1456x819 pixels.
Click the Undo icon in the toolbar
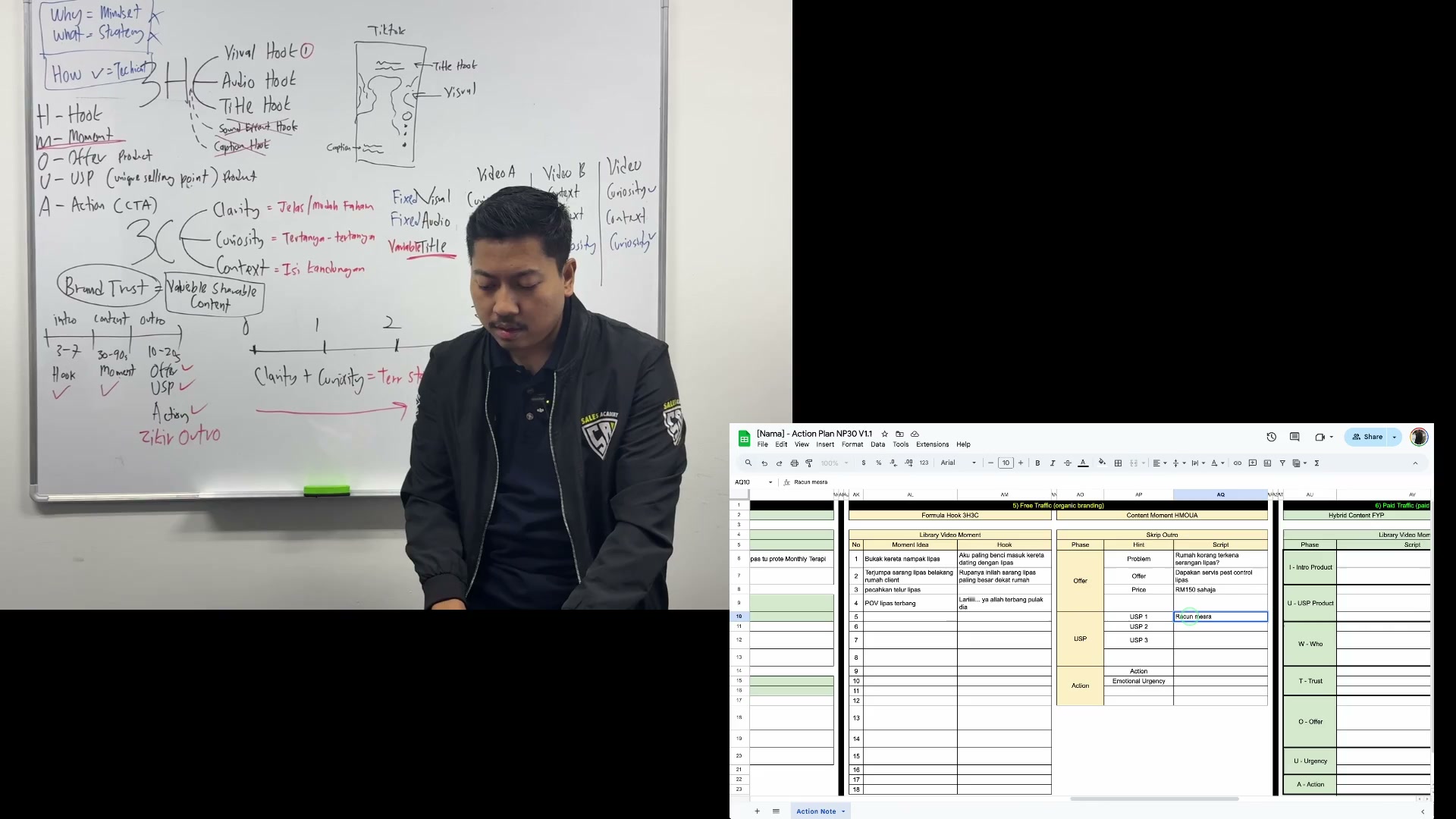click(764, 463)
